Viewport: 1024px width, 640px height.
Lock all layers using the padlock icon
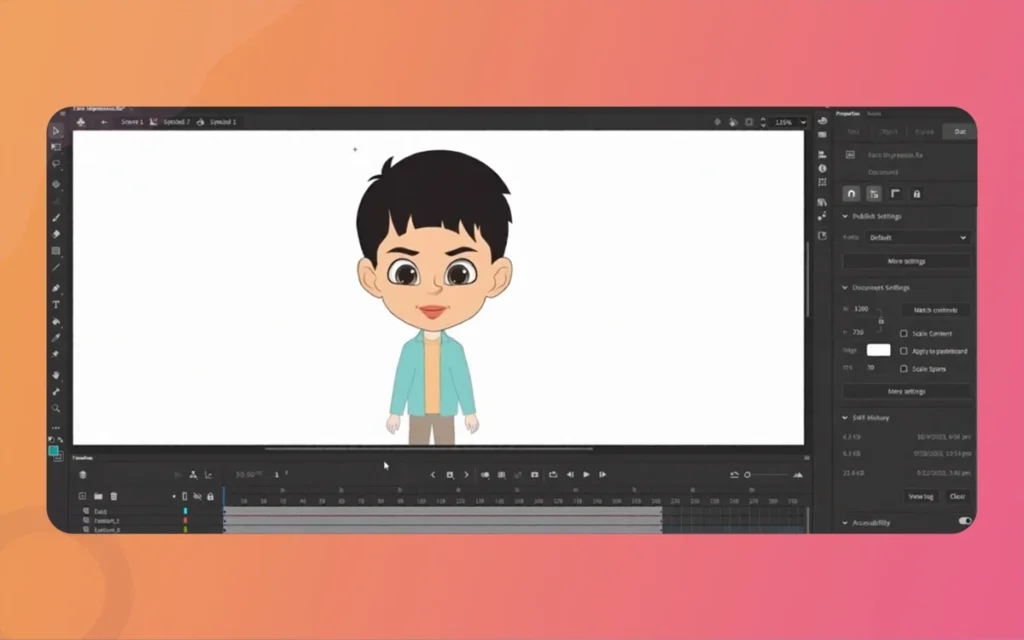point(211,496)
